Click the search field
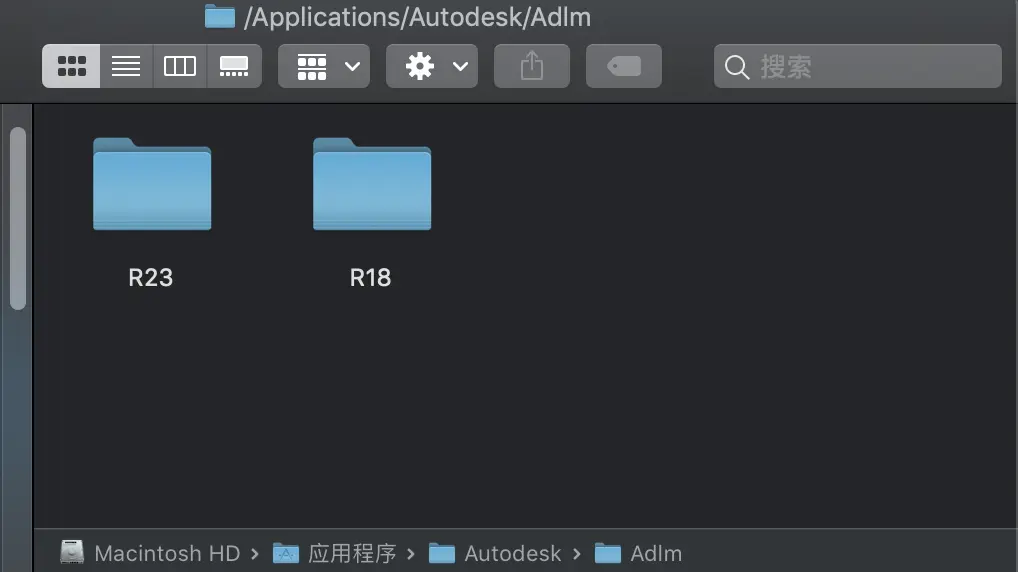 pos(858,66)
